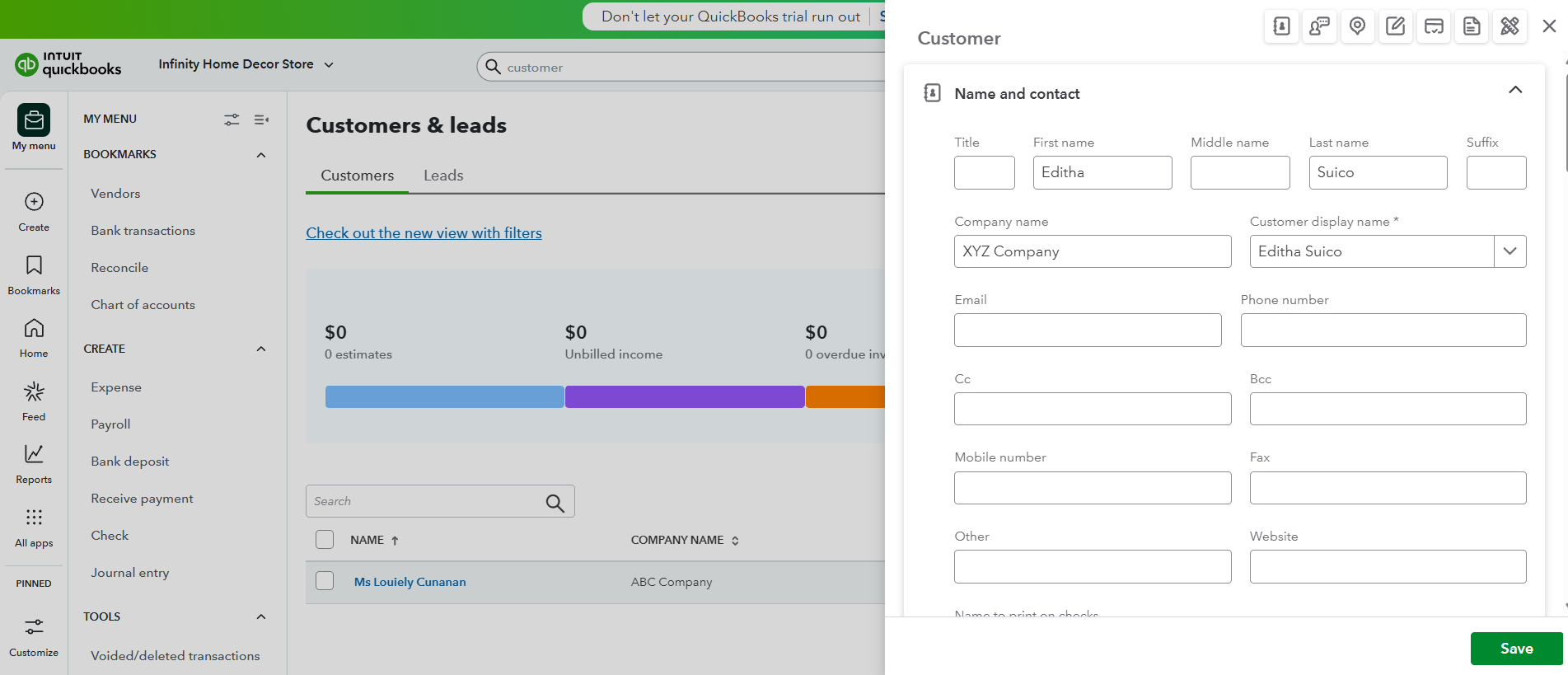
Task: Click the First name field containing Editha
Action: tap(1102, 172)
